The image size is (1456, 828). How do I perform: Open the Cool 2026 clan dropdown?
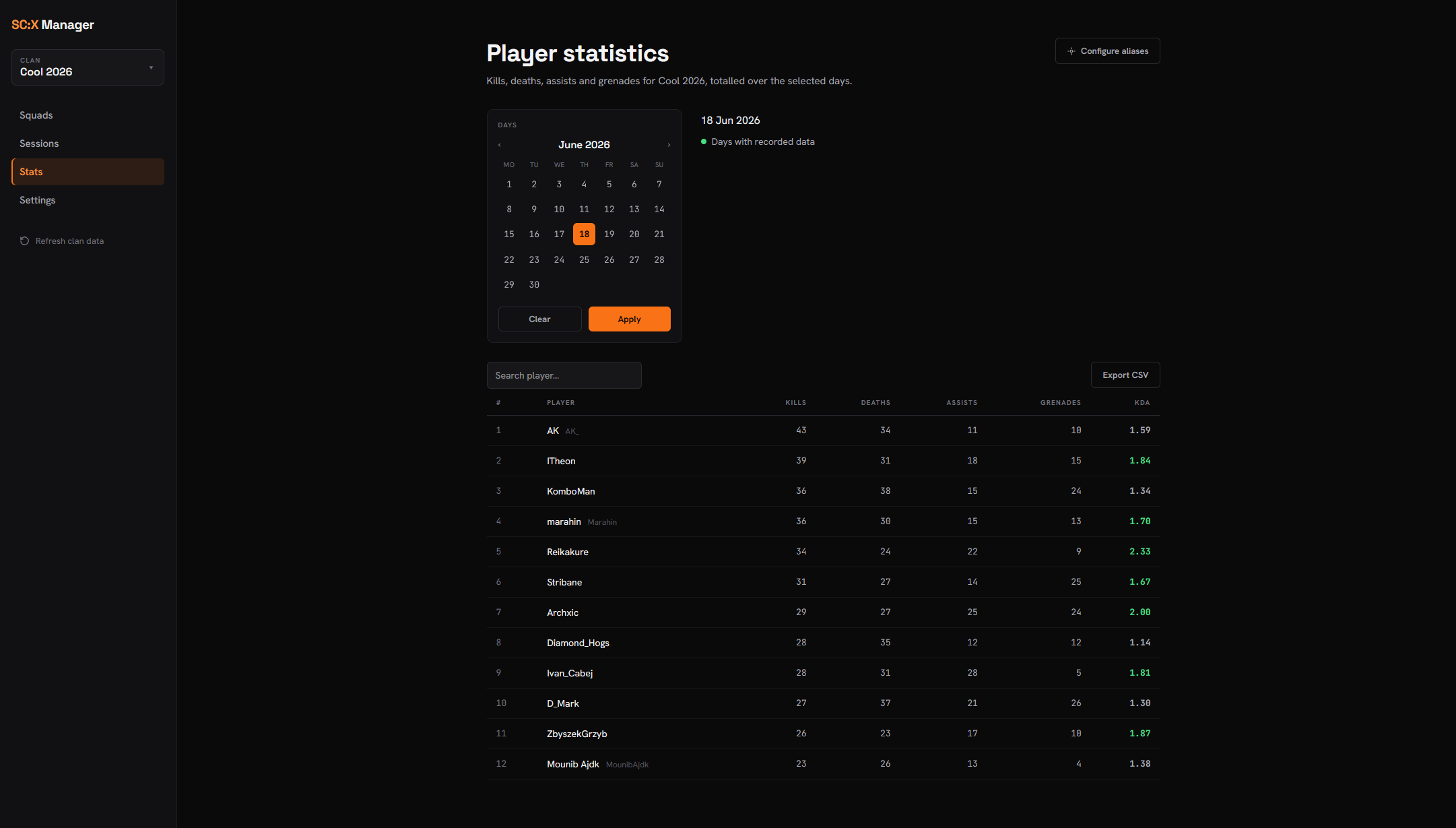(88, 67)
